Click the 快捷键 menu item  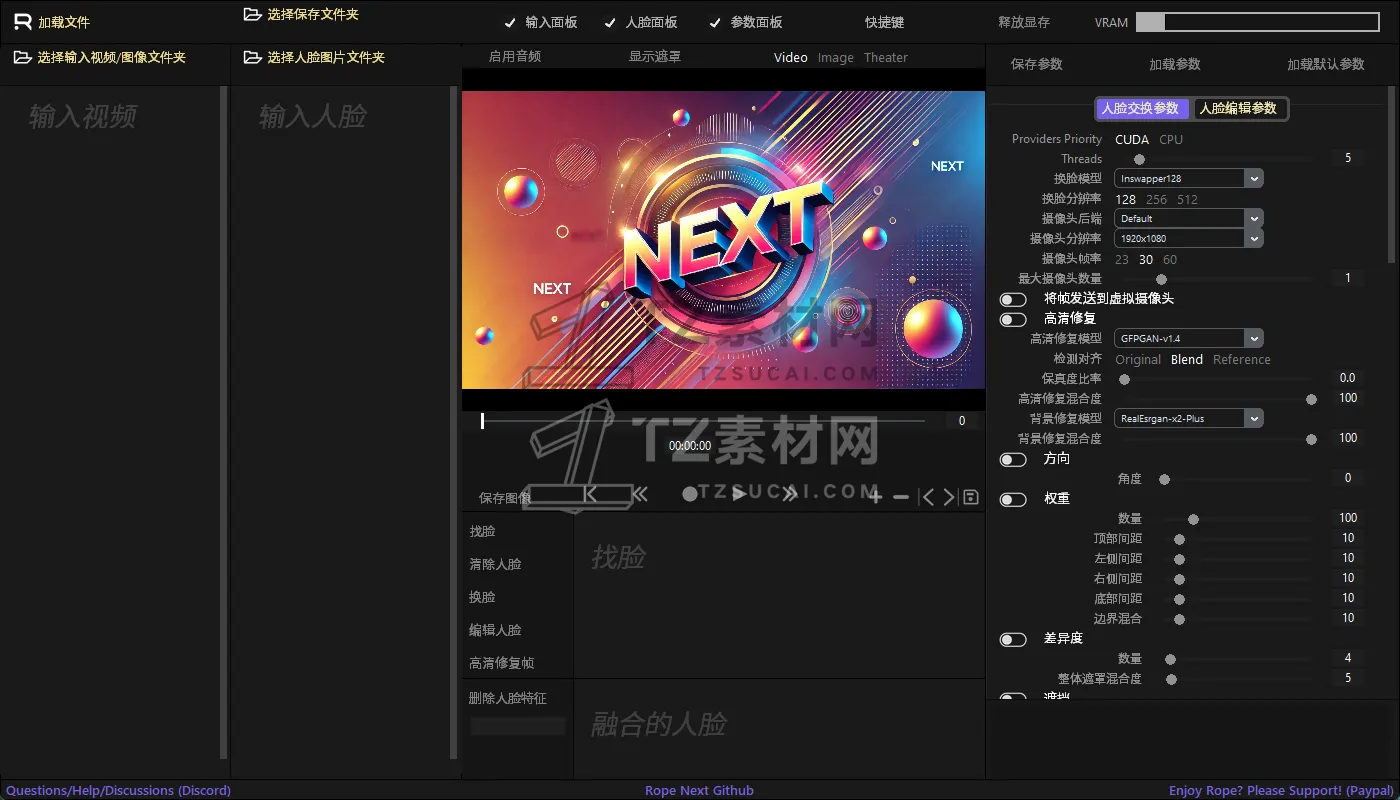point(885,22)
